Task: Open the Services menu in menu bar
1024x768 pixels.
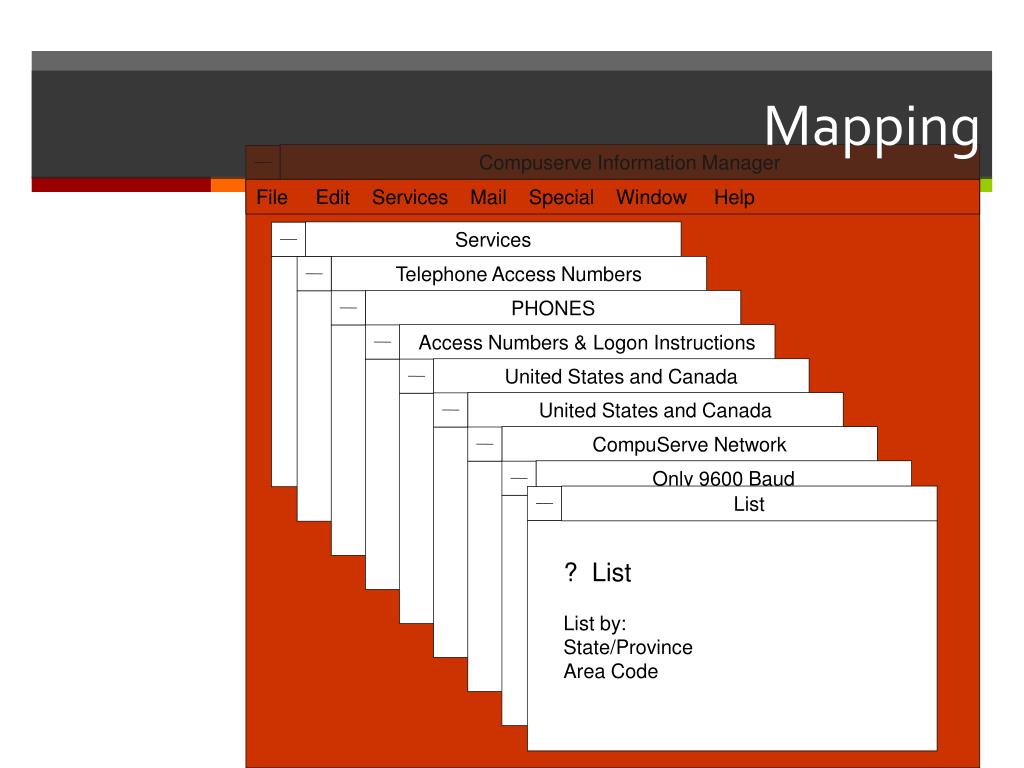Action: 409,197
